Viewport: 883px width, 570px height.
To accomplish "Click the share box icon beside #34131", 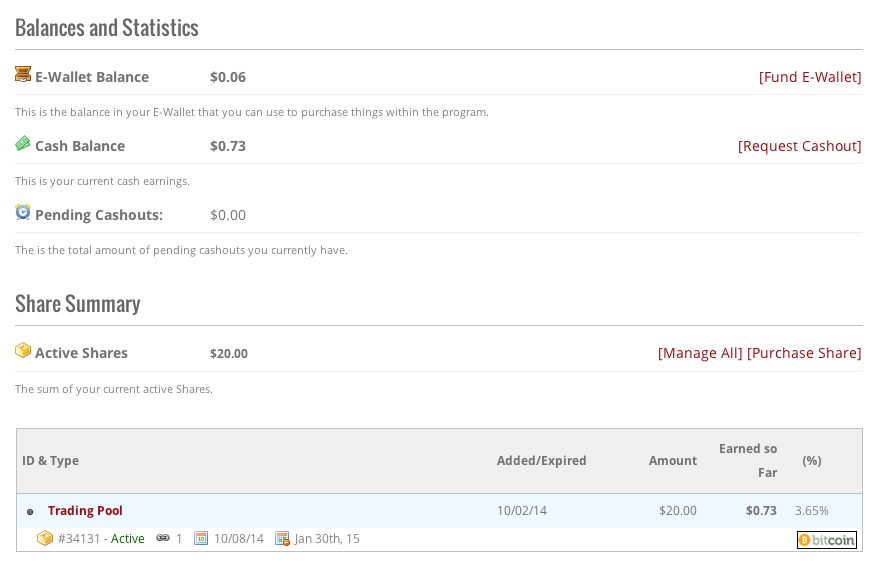I will [x=45, y=538].
